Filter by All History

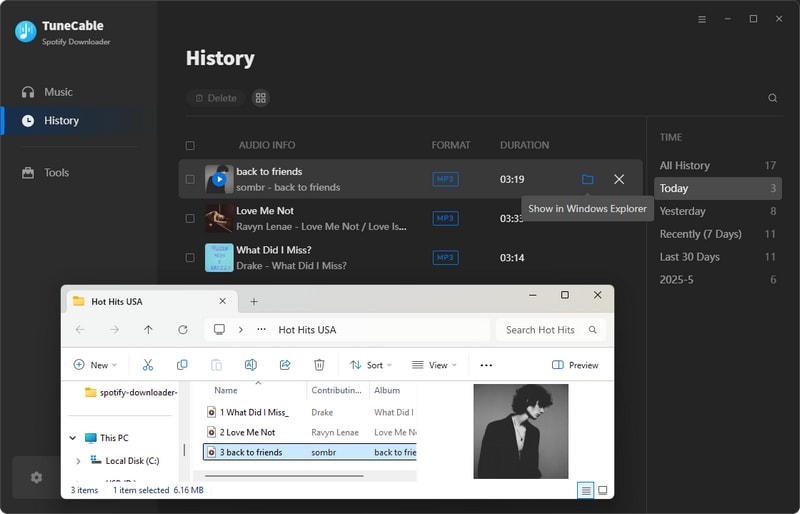tap(717, 165)
